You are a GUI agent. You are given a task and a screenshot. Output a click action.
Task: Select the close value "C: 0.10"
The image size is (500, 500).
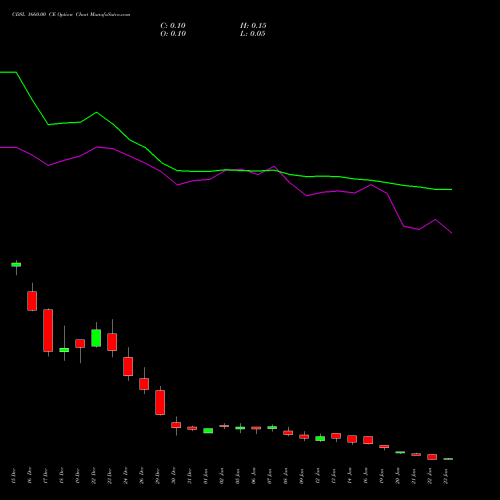click(173, 26)
